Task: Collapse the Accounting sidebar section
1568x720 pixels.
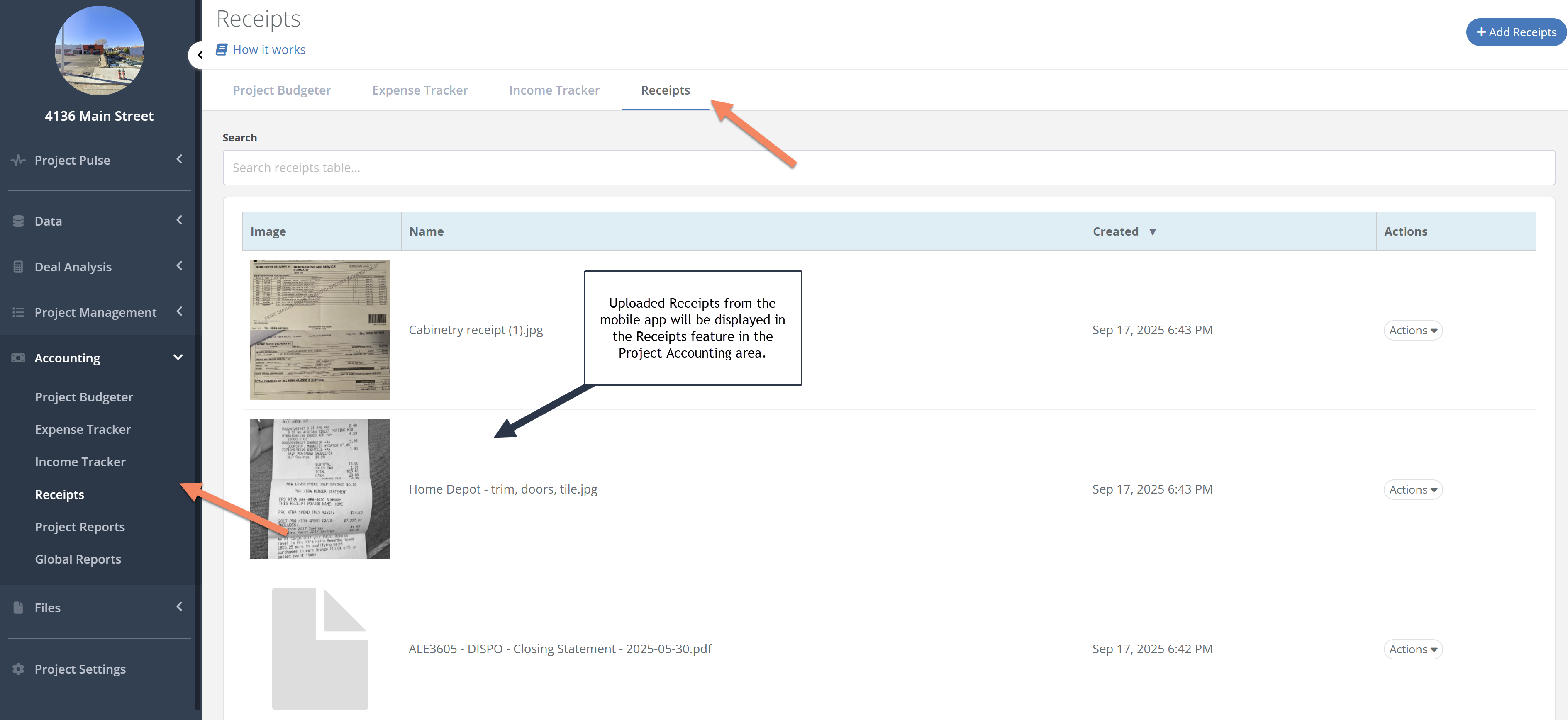Action: pos(178,358)
